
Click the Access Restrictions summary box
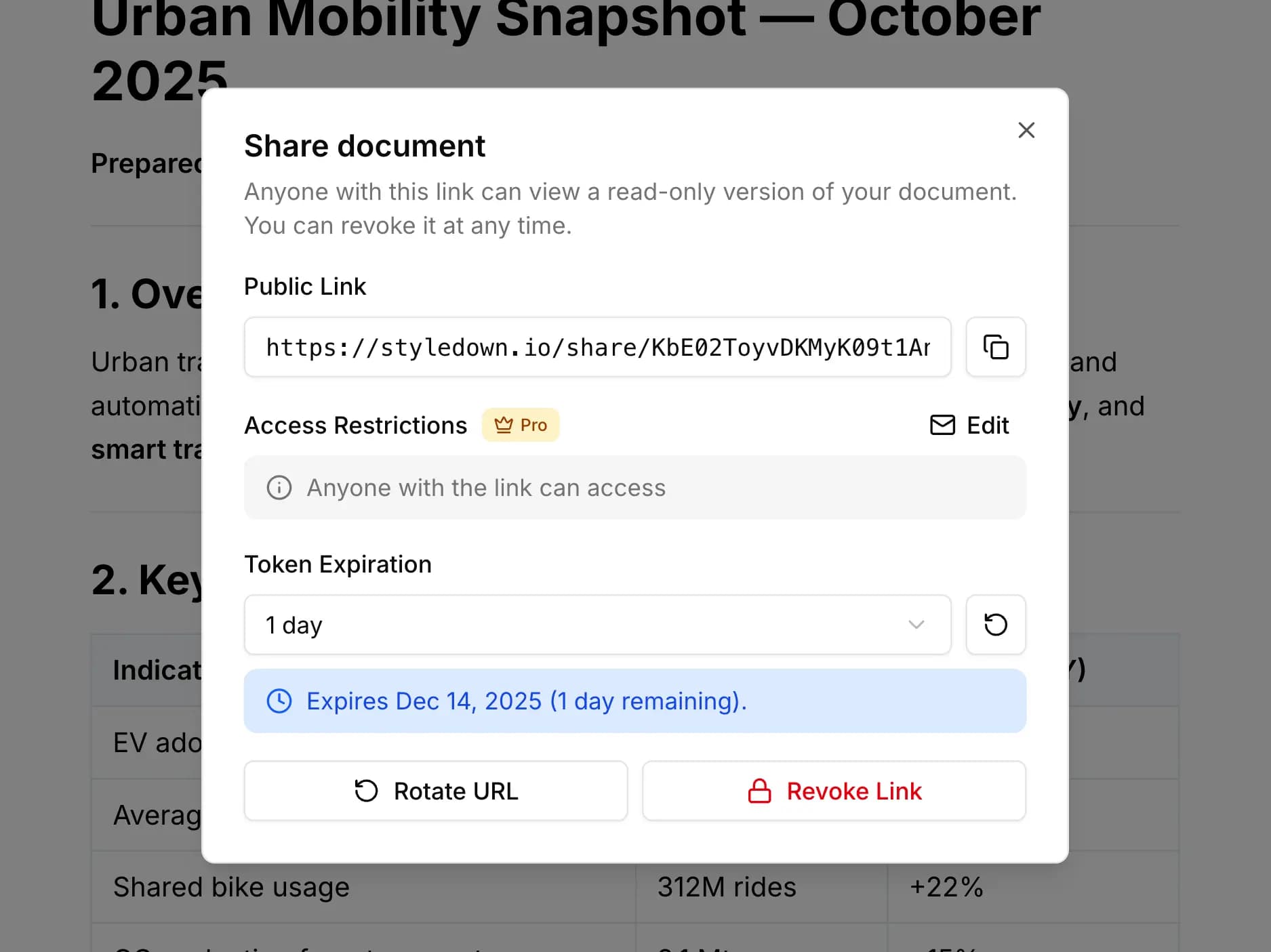[635, 487]
